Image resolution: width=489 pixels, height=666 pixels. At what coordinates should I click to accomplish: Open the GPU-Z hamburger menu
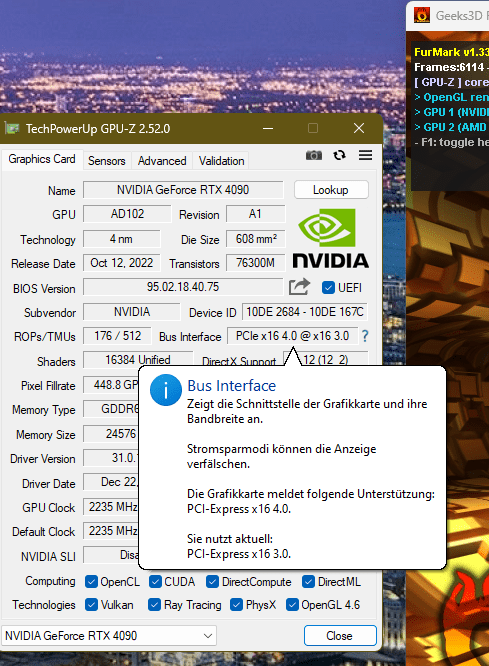click(365, 155)
